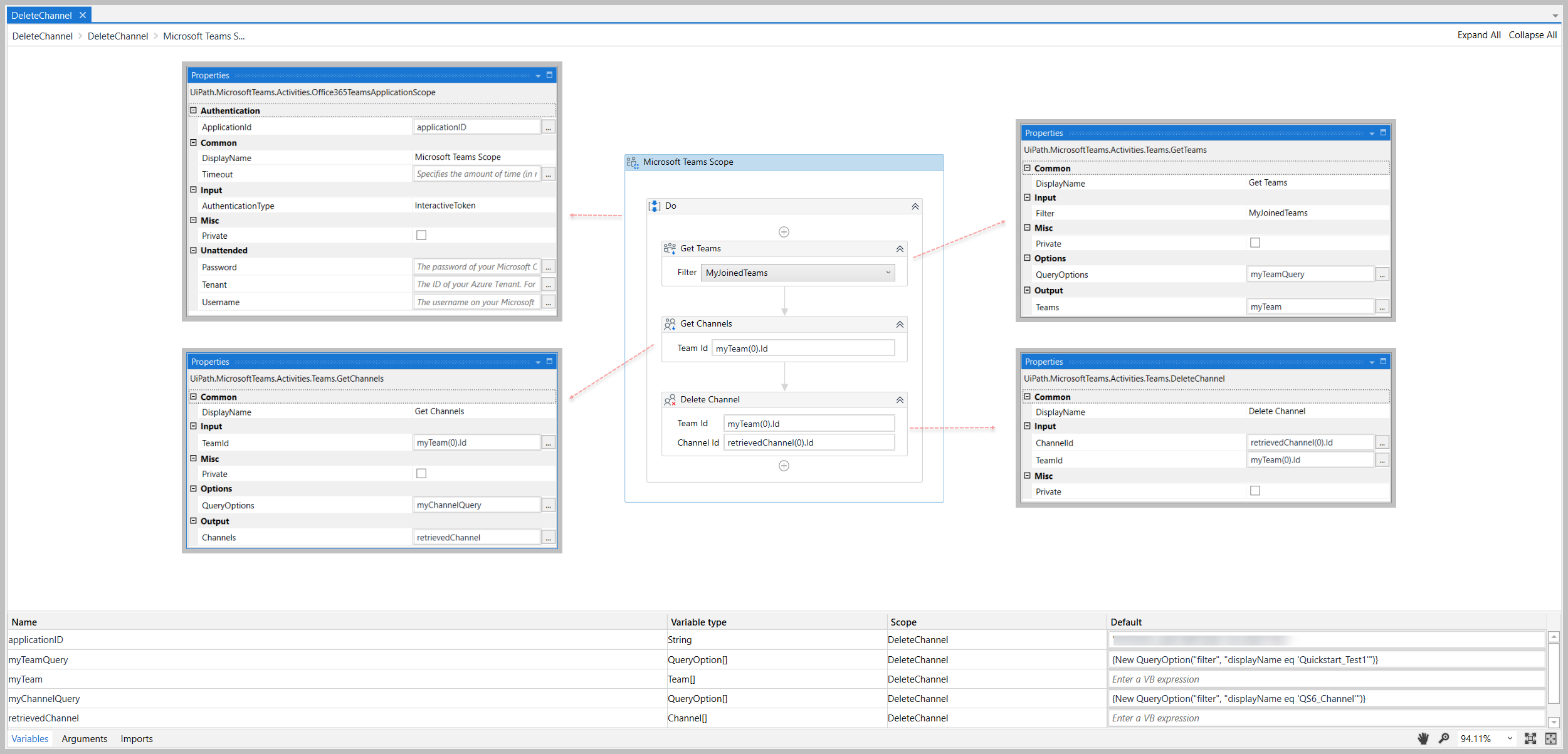This screenshot has height=754, width=1568.
Task: Open expression editor for Username
Action: 549,302
